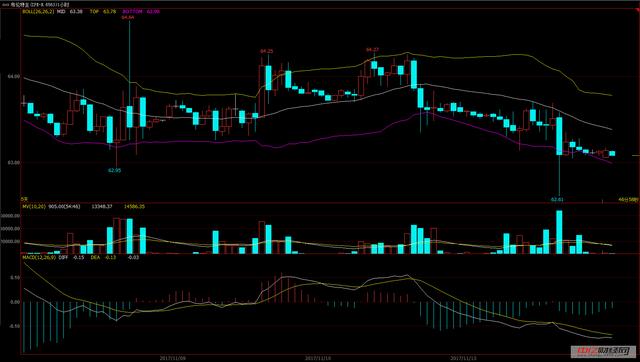Click the 62.61 low price marker
The width and height of the screenshot is (640, 362).
tap(557, 200)
